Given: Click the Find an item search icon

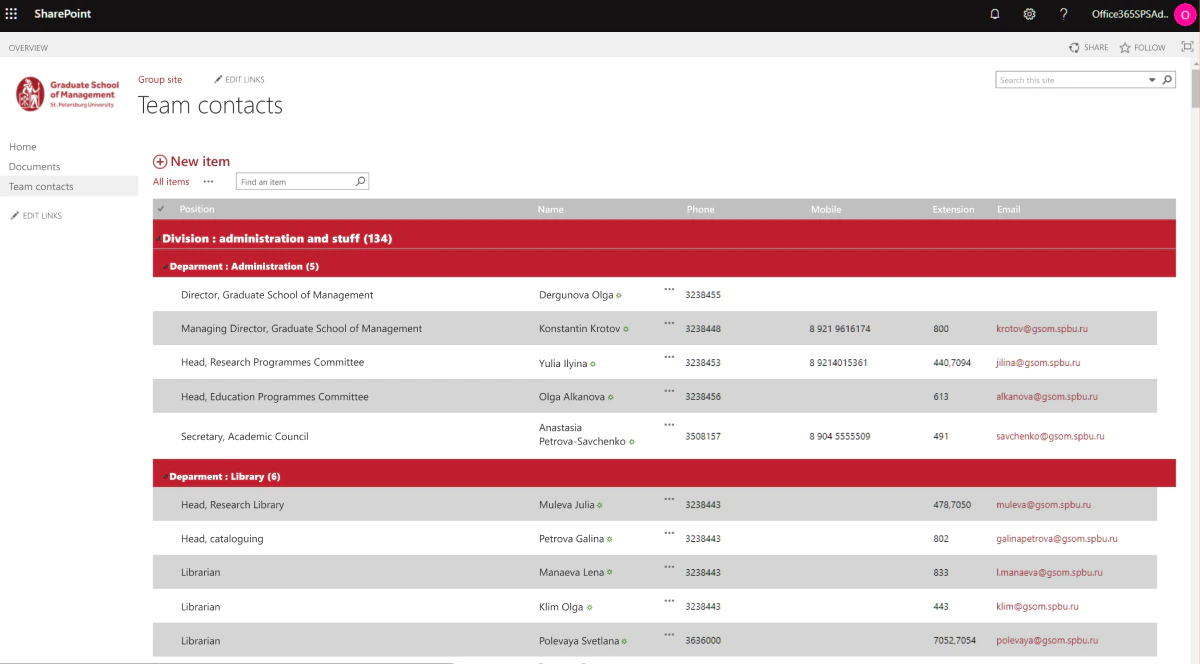Looking at the screenshot, I should pos(361,181).
